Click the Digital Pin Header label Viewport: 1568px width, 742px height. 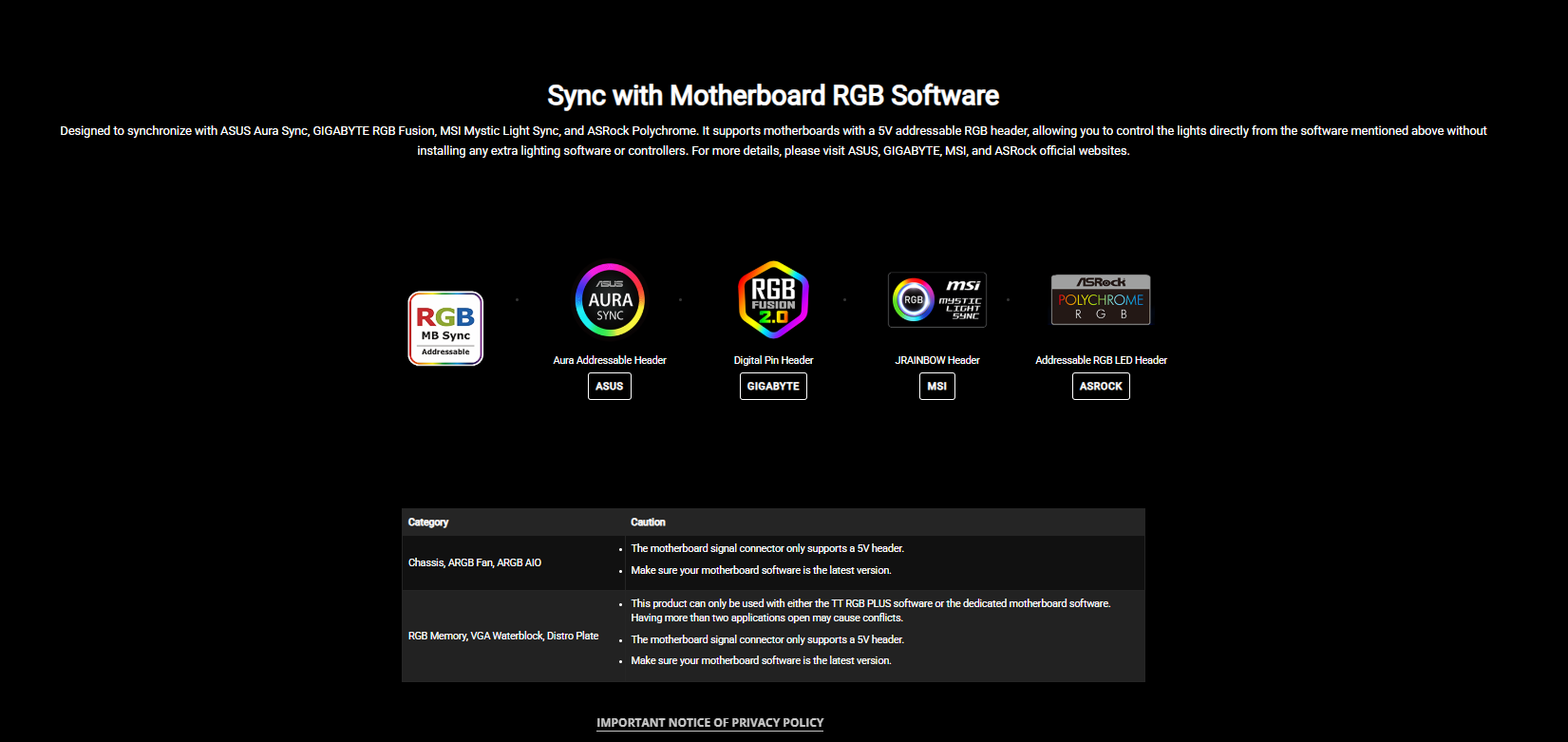pos(773,360)
